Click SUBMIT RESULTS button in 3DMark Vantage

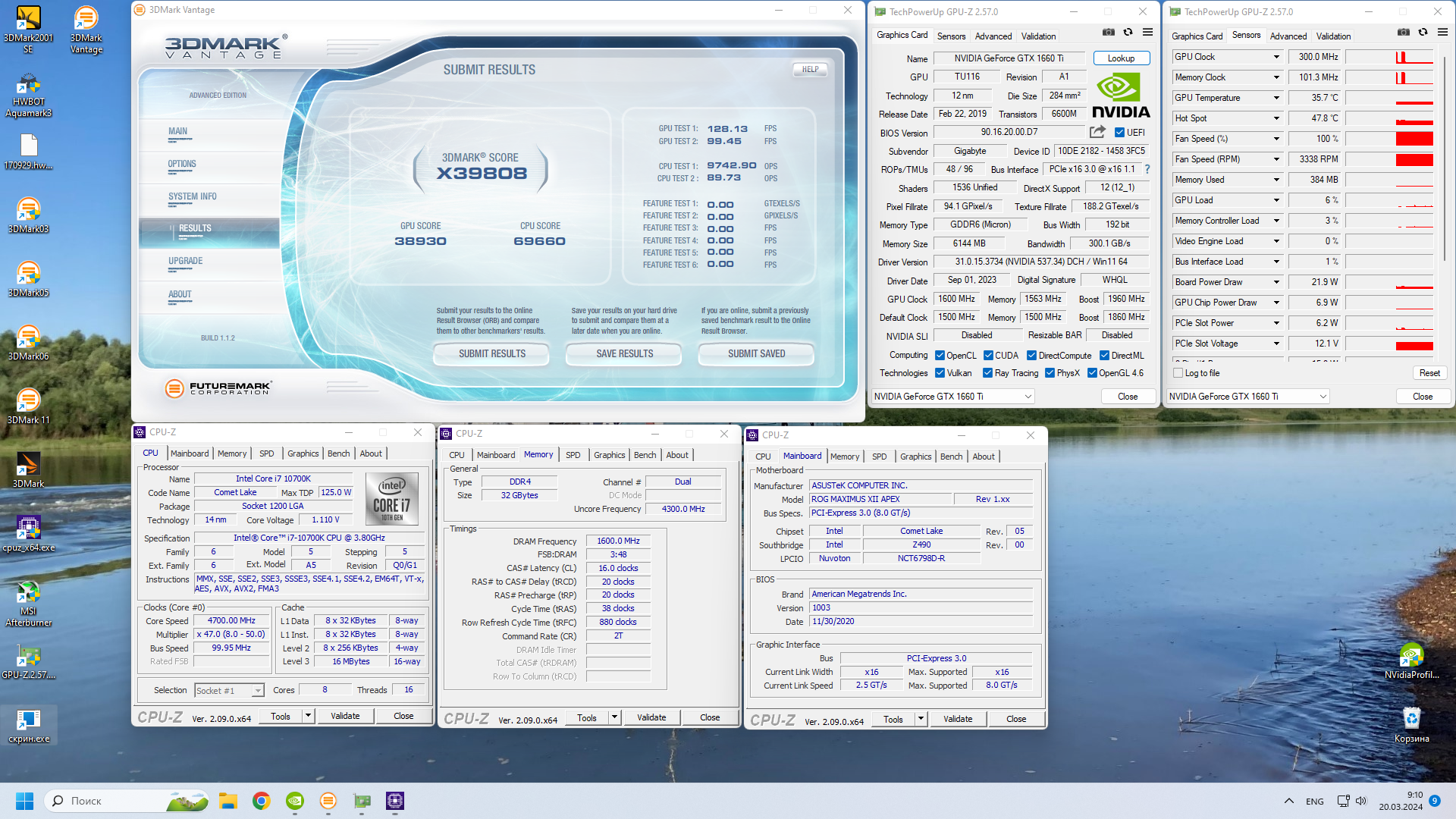point(491,353)
